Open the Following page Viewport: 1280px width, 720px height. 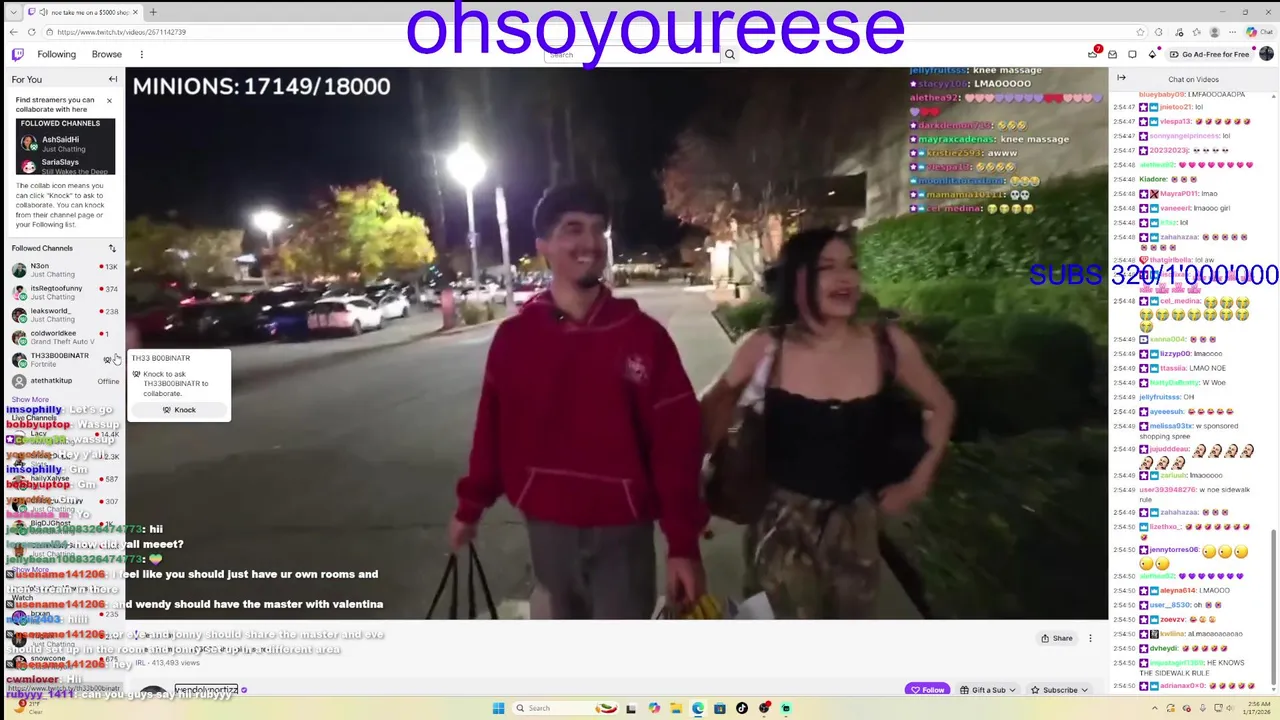56,54
